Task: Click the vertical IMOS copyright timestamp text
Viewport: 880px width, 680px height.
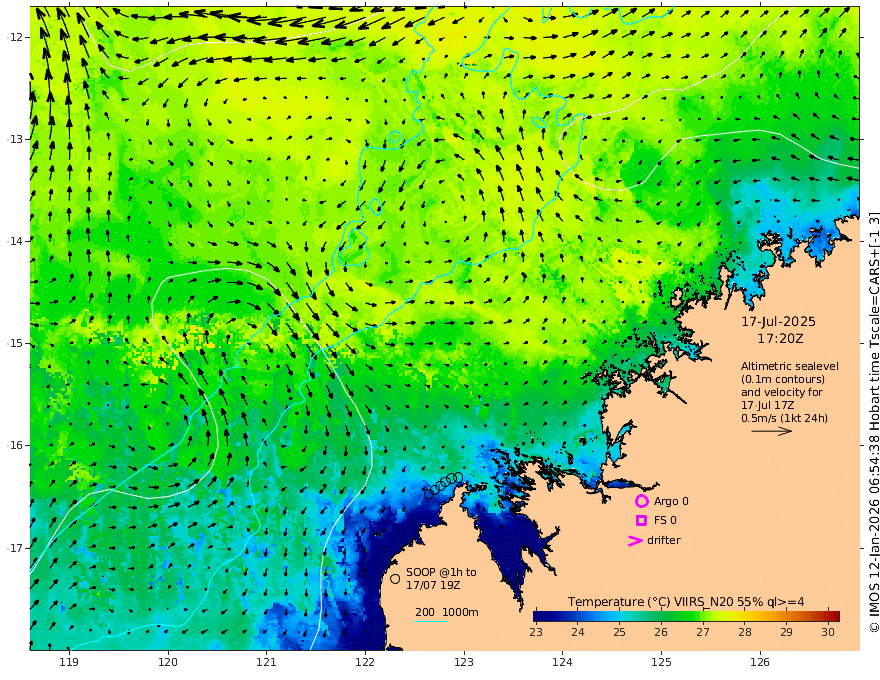Action: [x=873, y=422]
